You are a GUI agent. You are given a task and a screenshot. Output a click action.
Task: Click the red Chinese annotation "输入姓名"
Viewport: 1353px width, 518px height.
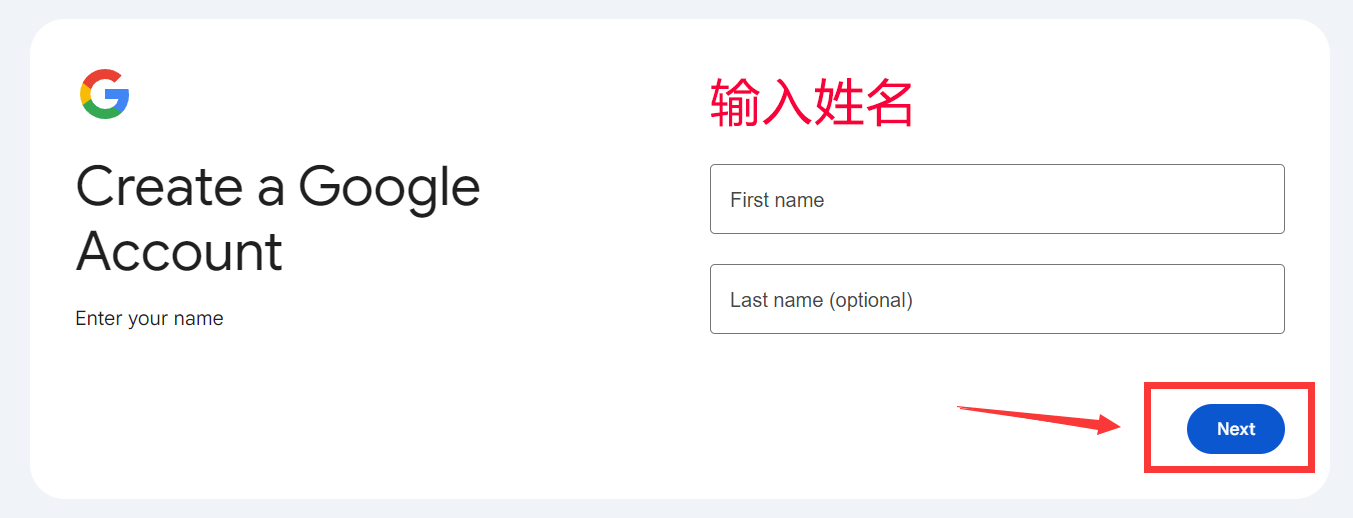[x=811, y=103]
